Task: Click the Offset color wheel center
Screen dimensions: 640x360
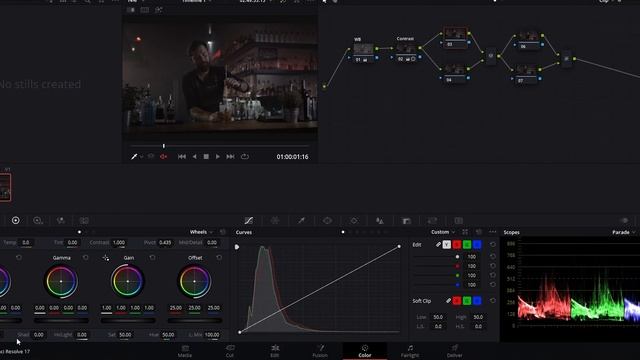Action: pyautogui.click(x=194, y=281)
